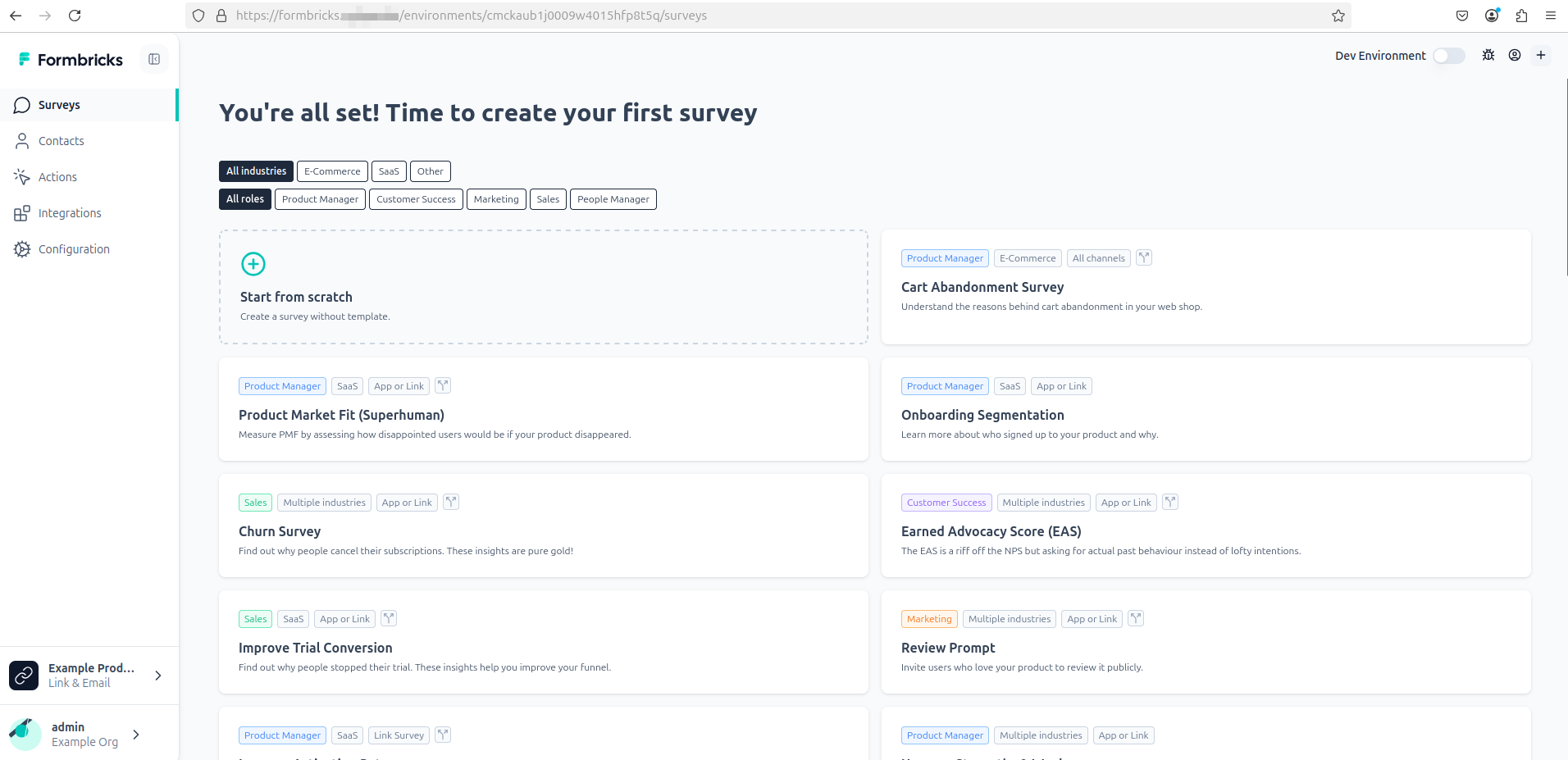The height and width of the screenshot is (760, 1568).
Task: Open Configuration settings in sidebar
Action: 74,249
